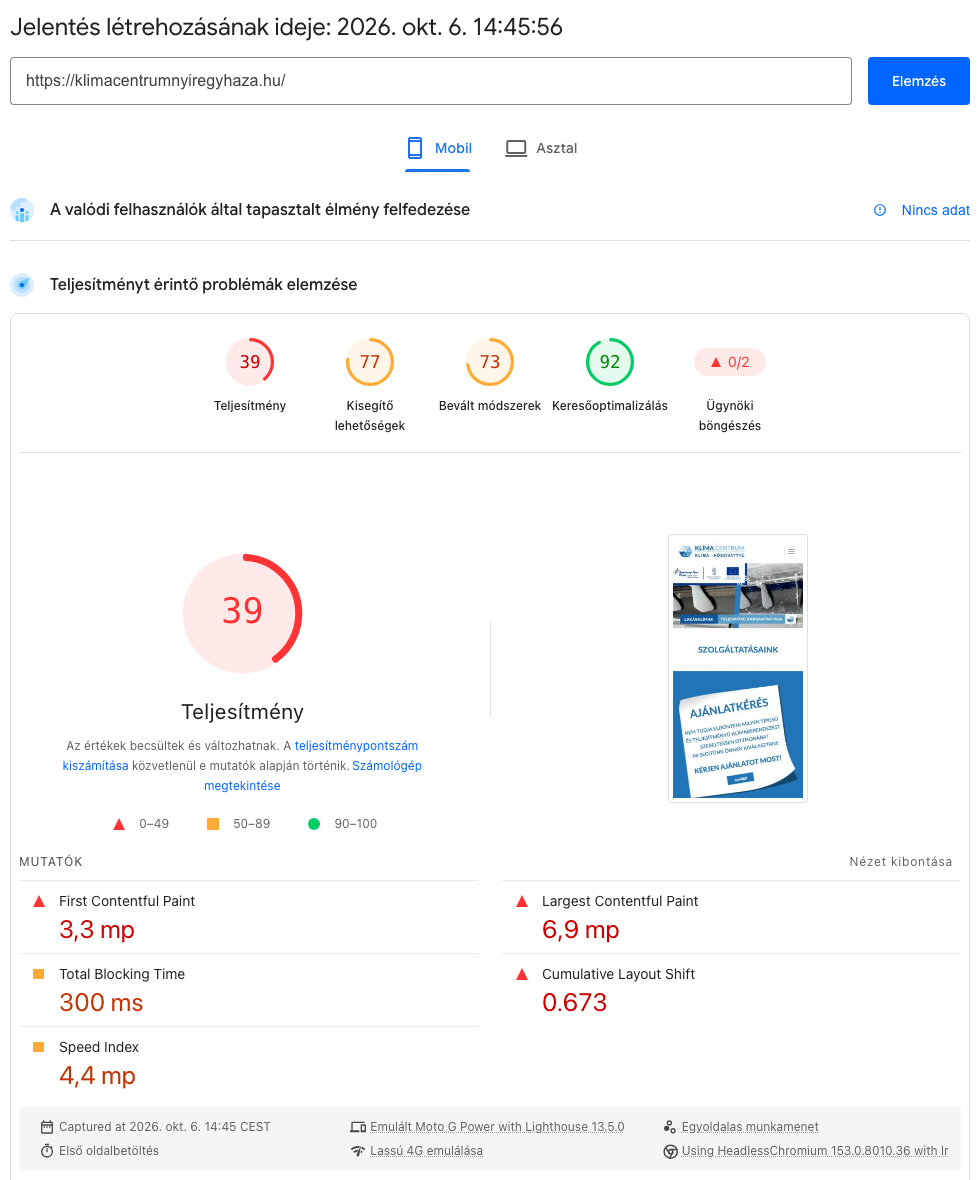This screenshot has width=980, height=1180.
Task: Click the orange square 50–89 legend icon
Action: pyautogui.click(x=213, y=824)
